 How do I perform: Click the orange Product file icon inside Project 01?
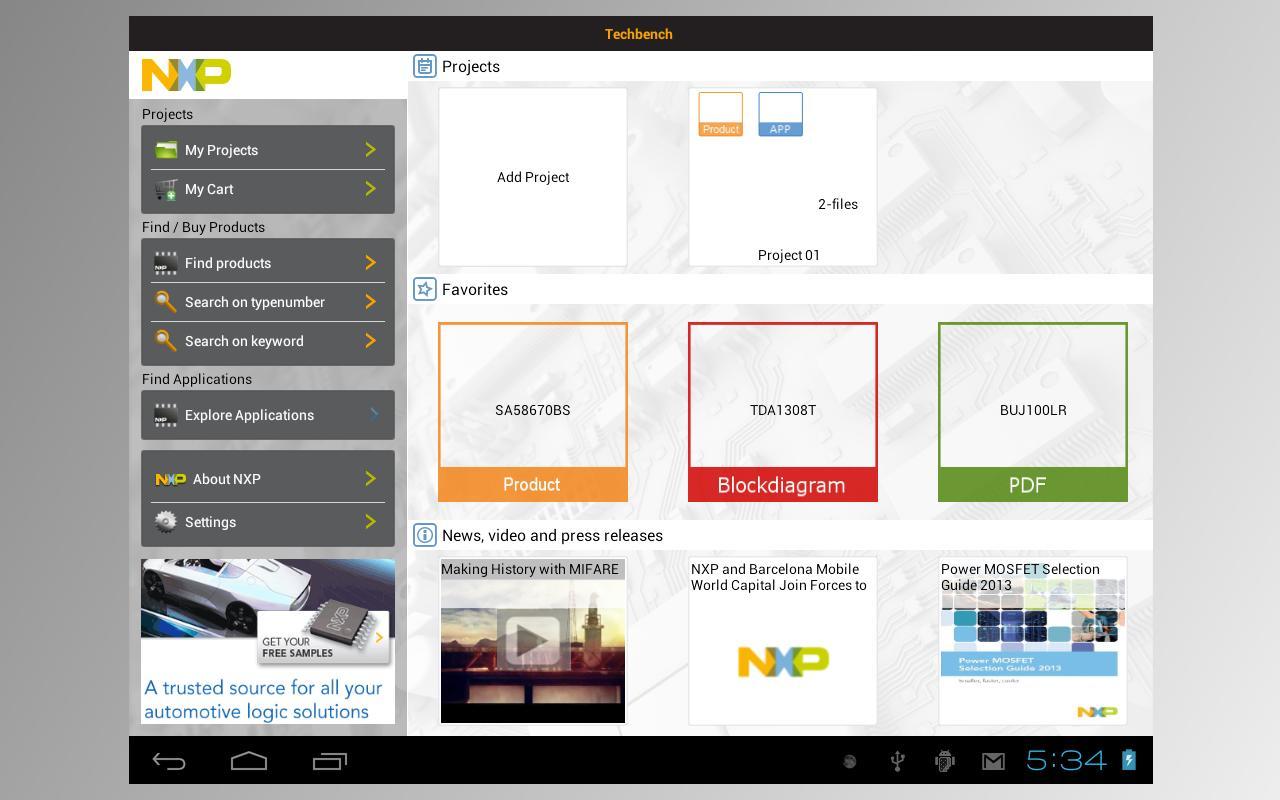[720, 113]
